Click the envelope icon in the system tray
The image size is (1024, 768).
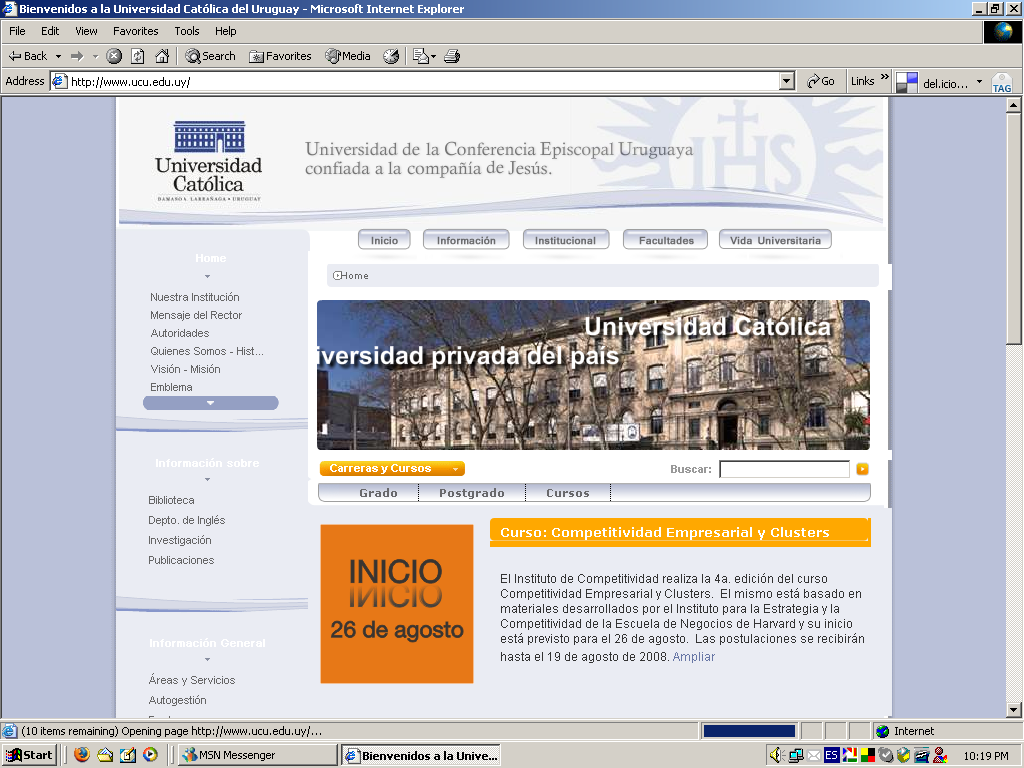814,756
